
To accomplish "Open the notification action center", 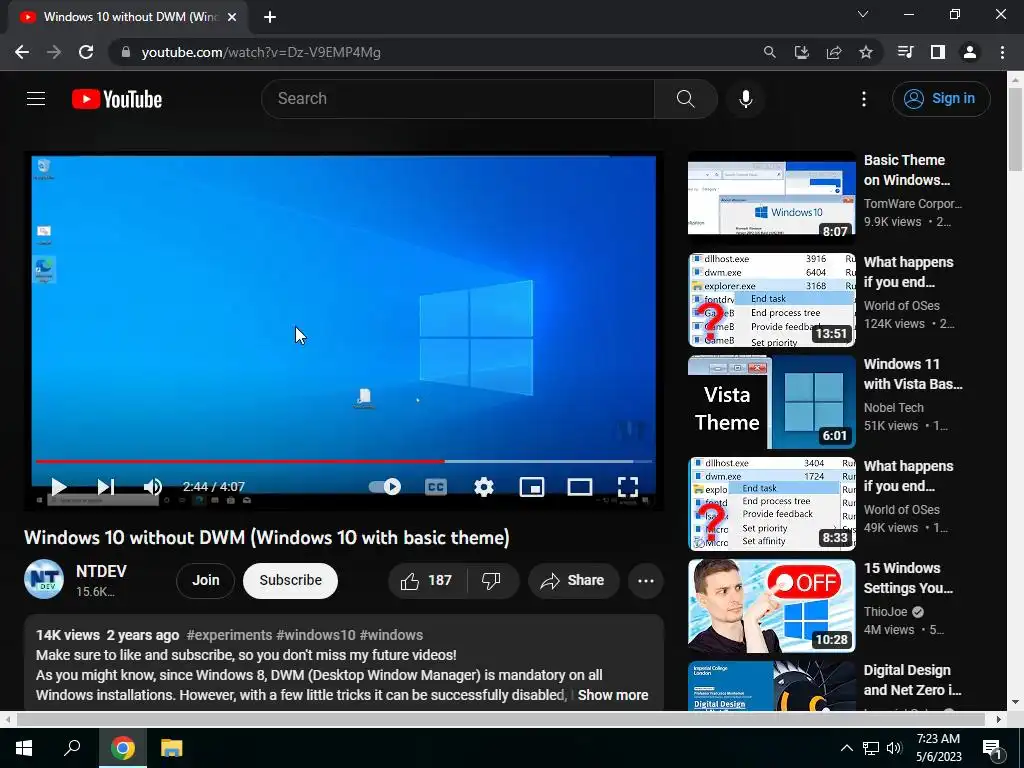I will click(x=991, y=748).
